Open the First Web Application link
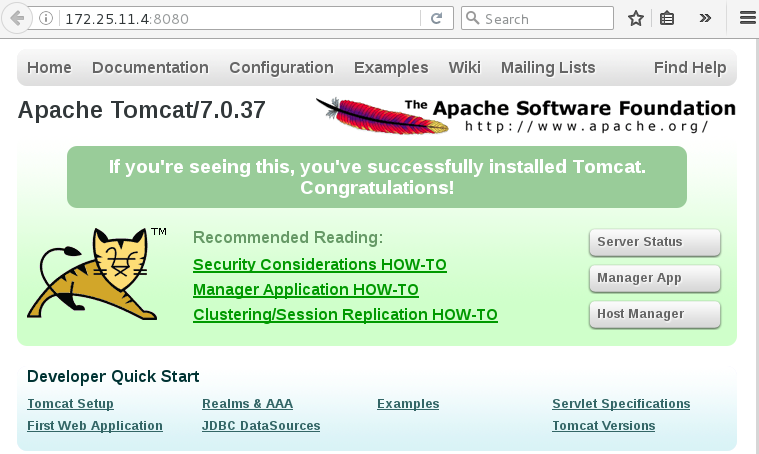The width and height of the screenshot is (759, 454). [x=95, y=425]
